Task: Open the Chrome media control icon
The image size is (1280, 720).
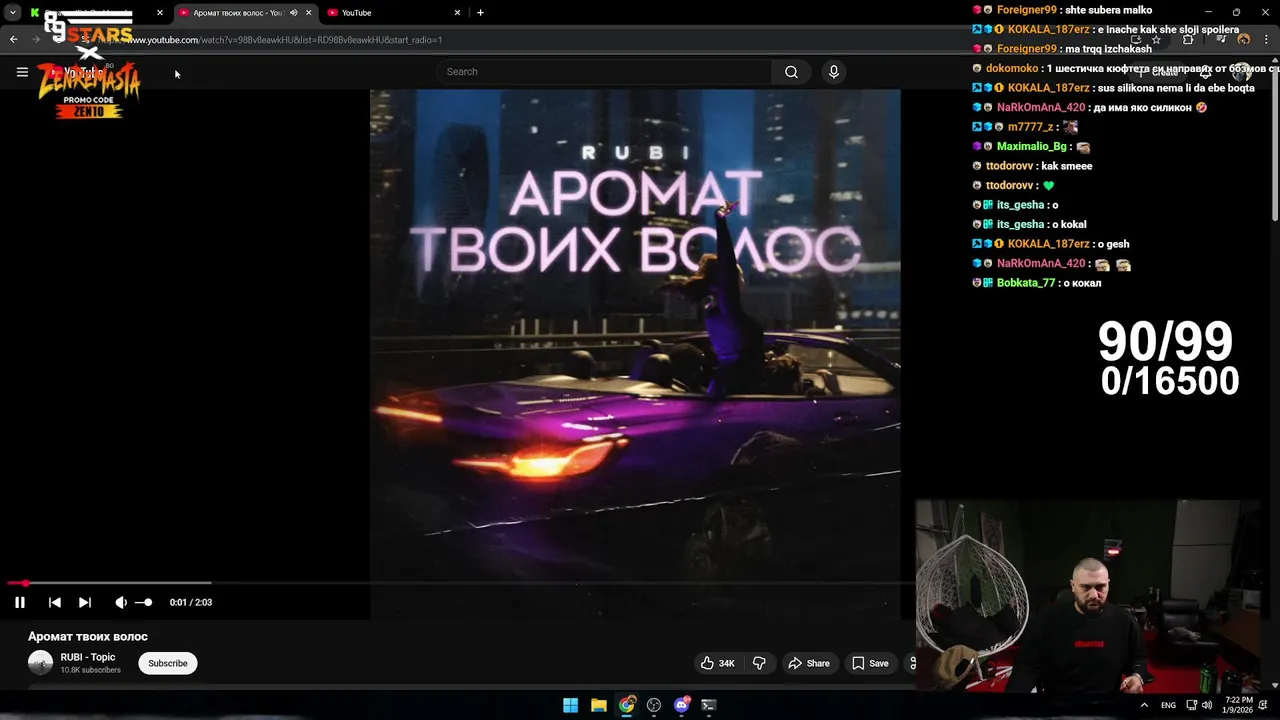Action: (x=1221, y=40)
